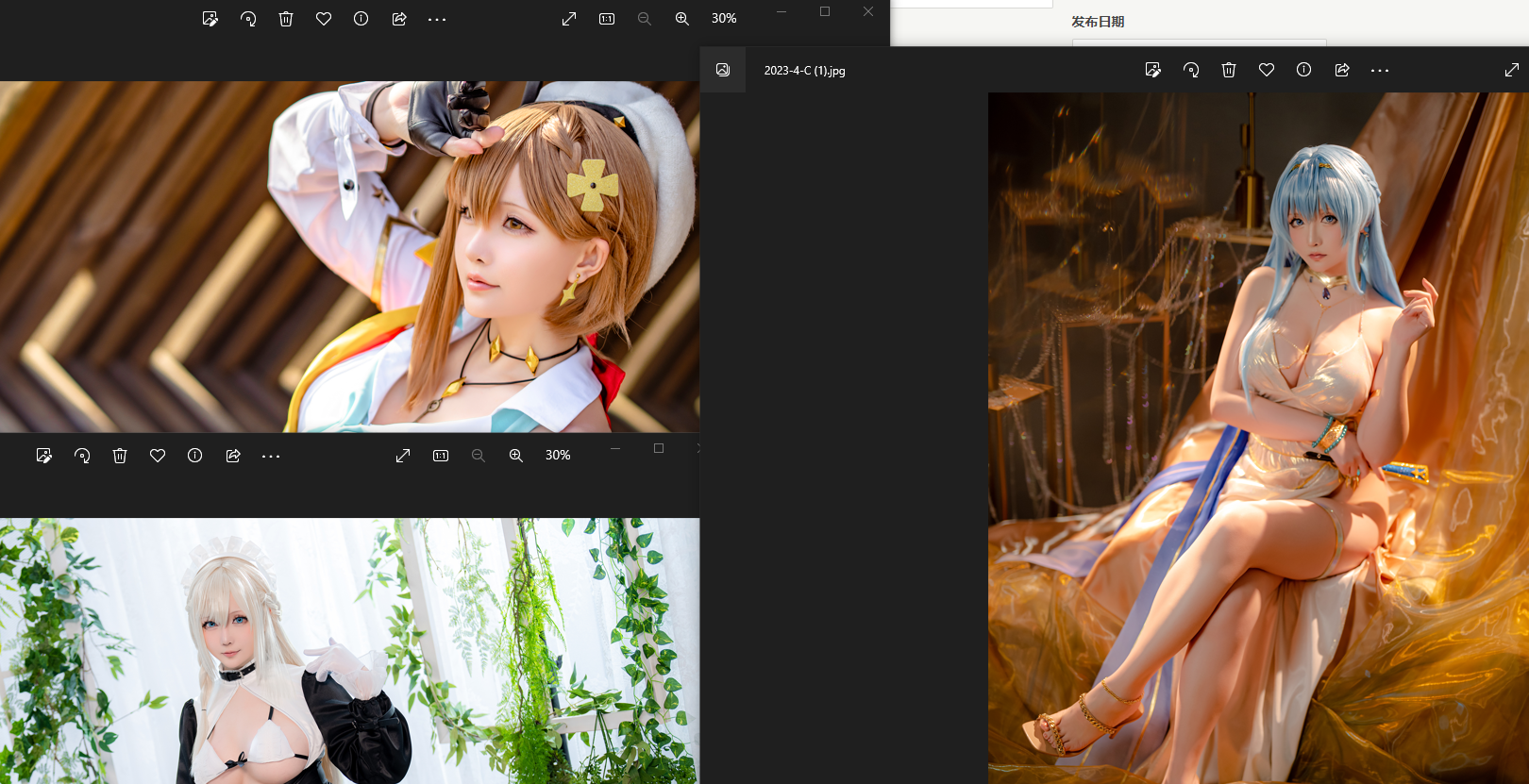This screenshot has width=1529, height=784.
Task: Favorite the maid photo in lower-left window
Action: [x=158, y=456]
